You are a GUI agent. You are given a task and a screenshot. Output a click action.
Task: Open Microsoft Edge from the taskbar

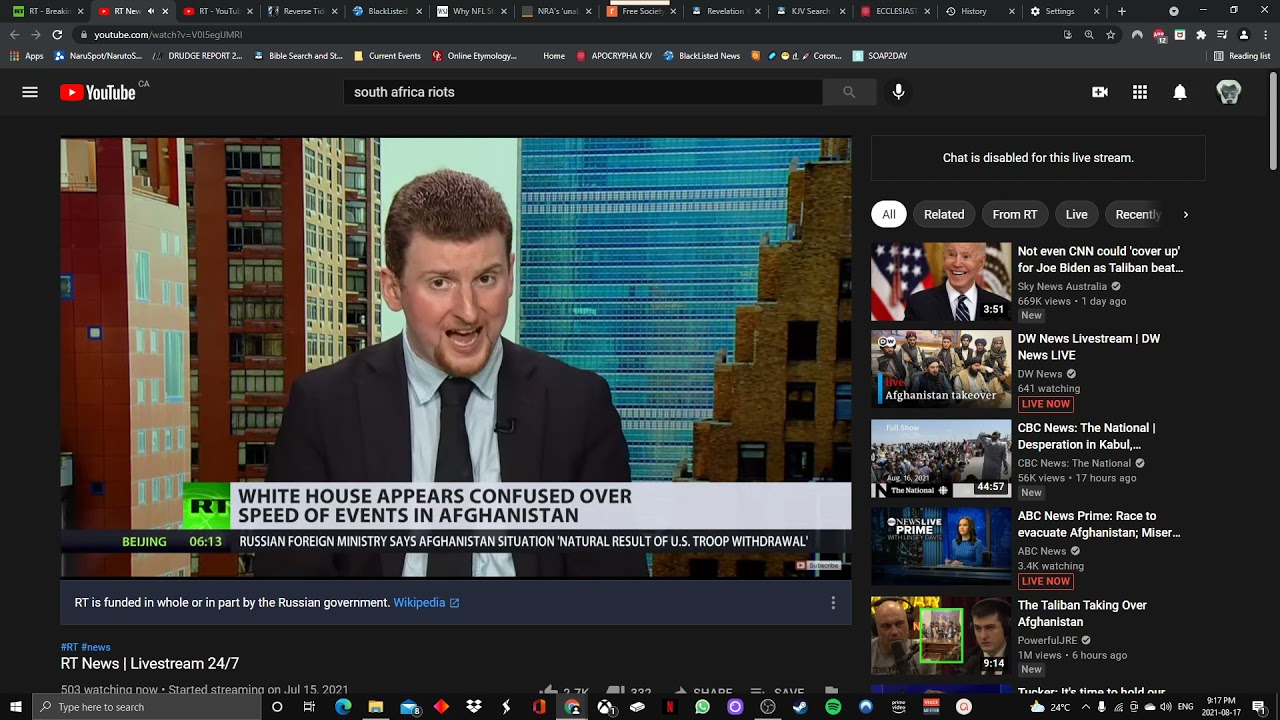click(343, 707)
